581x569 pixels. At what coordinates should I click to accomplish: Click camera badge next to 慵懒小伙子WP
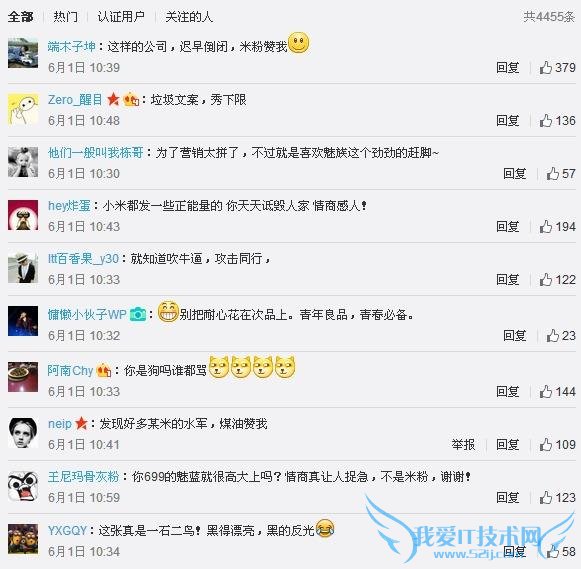pyautogui.click(x=138, y=315)
